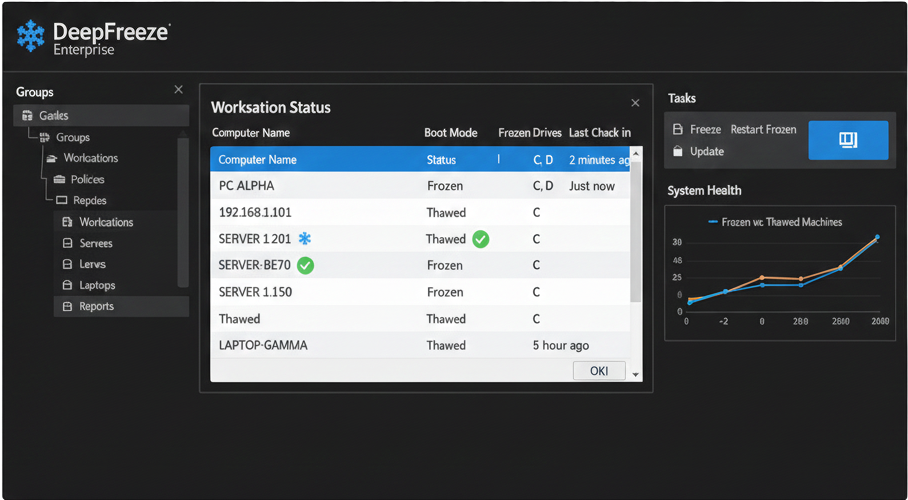Click the Laptops icon in the Groups list

click(67, 286)
